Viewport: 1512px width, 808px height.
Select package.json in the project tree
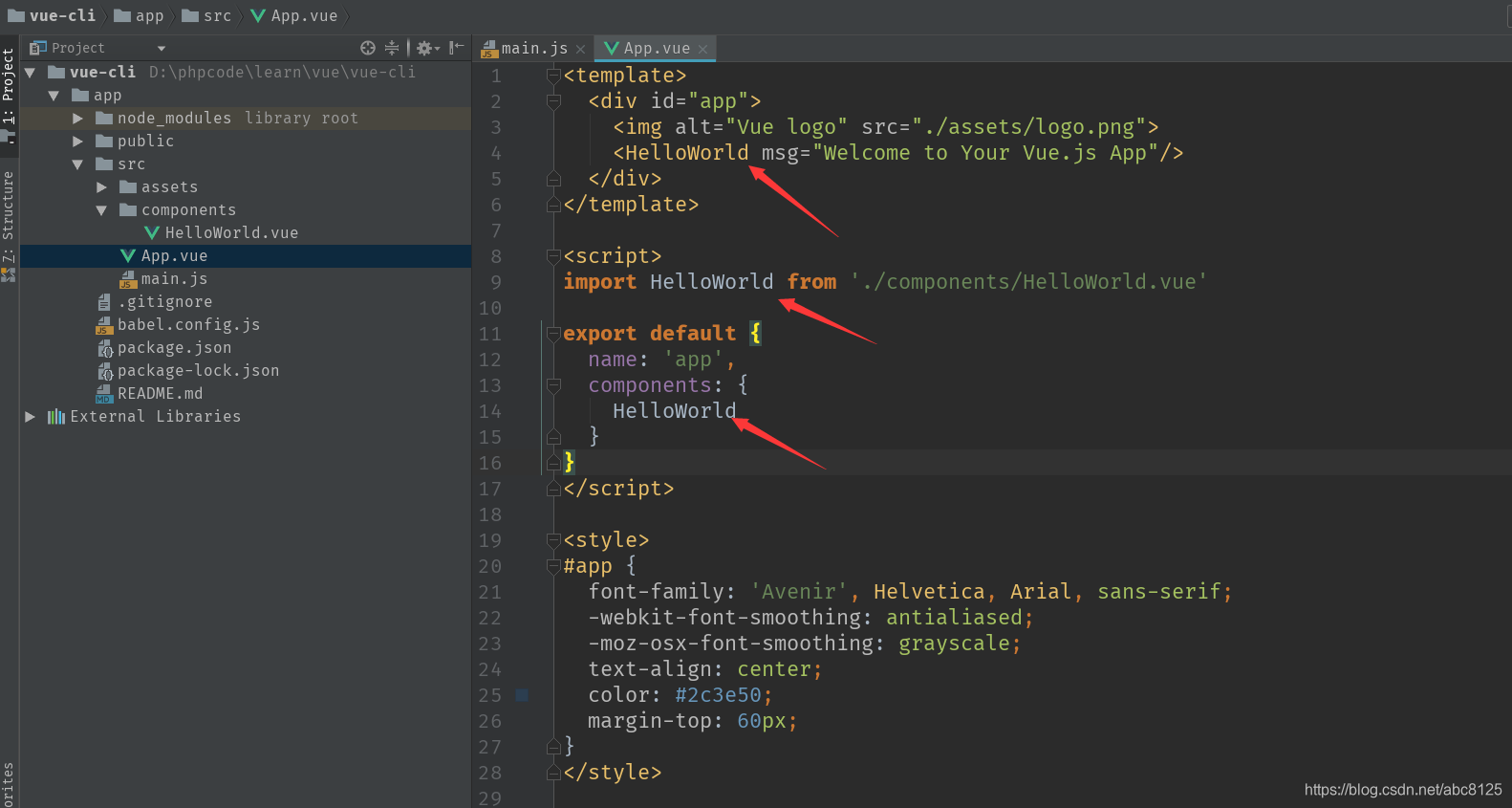pos(174,348)
